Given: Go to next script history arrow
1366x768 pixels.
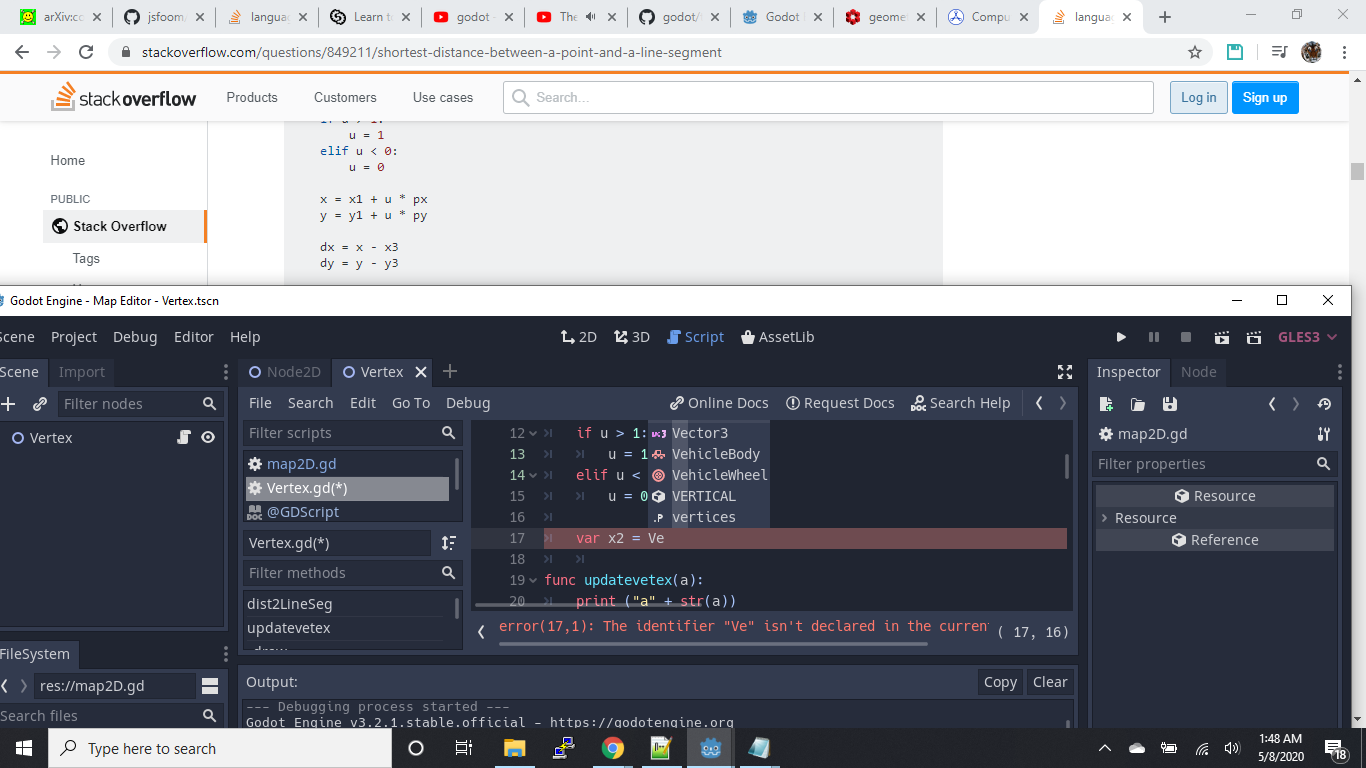Looking at the screenshot, I should [x=1063, y=403].
